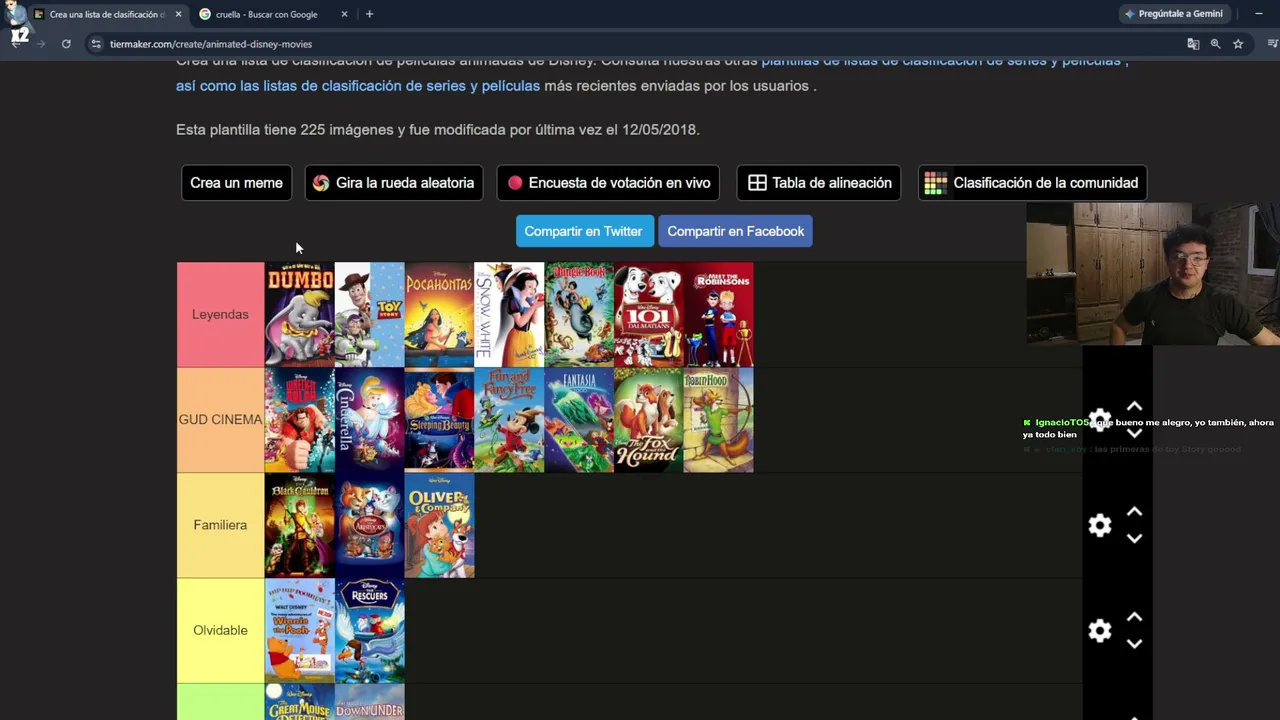Switch to the tiermaker tab

pos(108,14)
